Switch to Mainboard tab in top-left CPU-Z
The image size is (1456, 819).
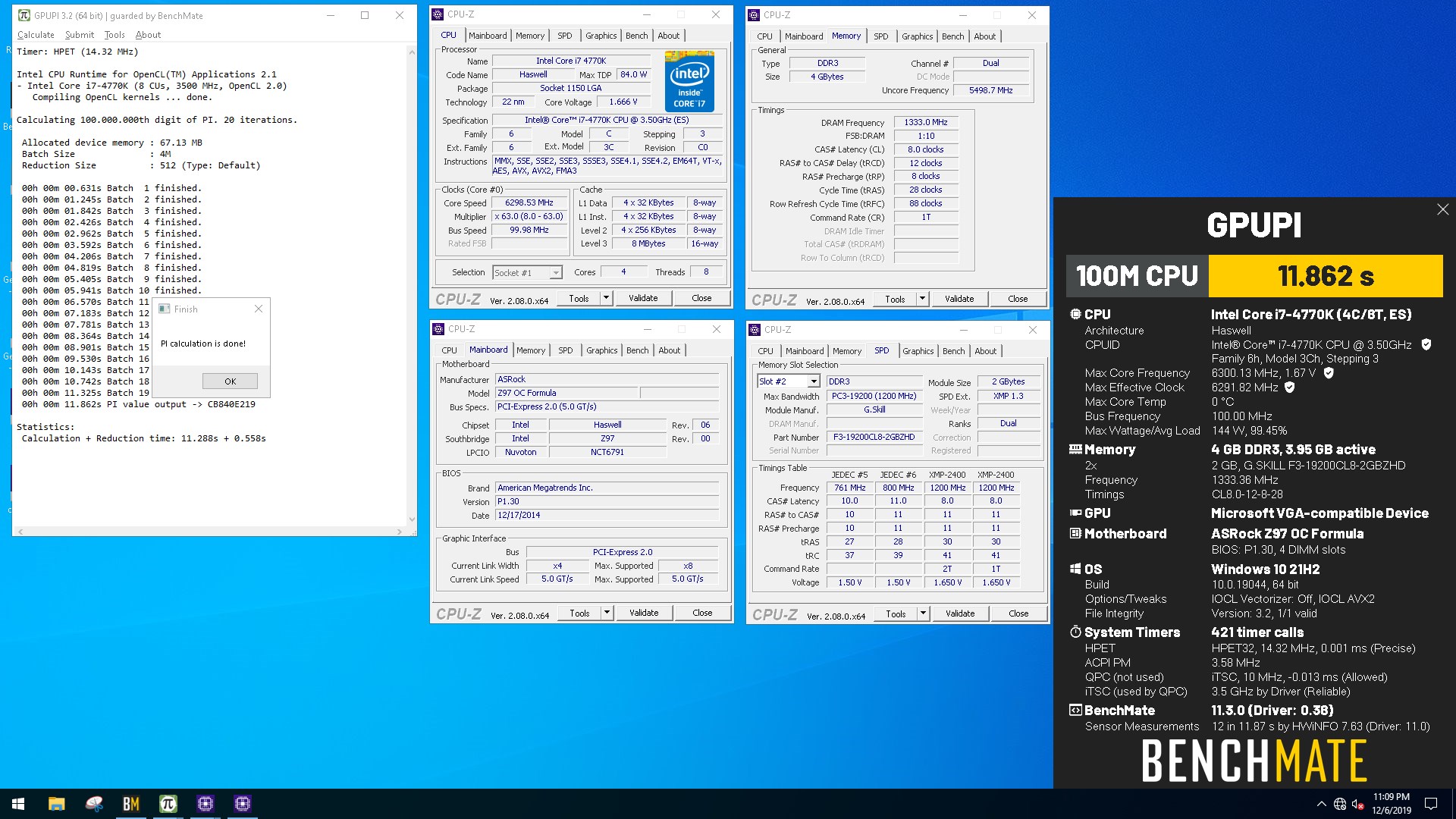488,36
